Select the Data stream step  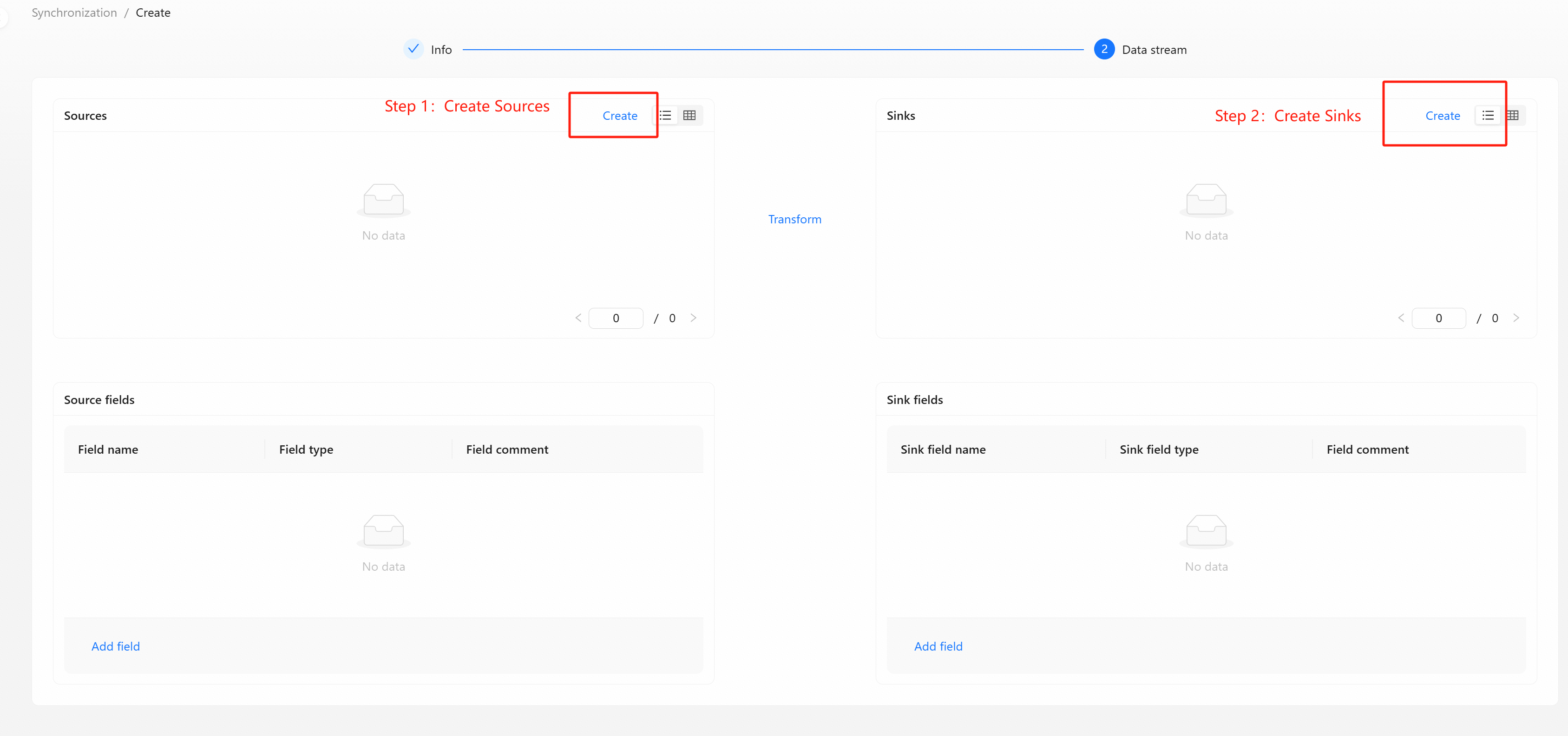click(1154, 50)
